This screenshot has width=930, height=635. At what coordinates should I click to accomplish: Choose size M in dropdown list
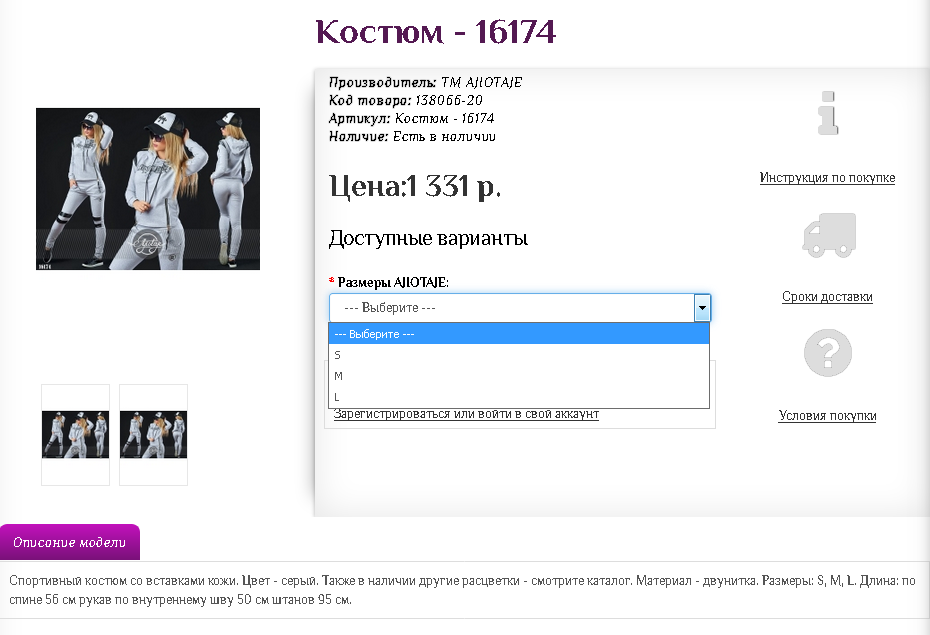(x=519, y=376)
